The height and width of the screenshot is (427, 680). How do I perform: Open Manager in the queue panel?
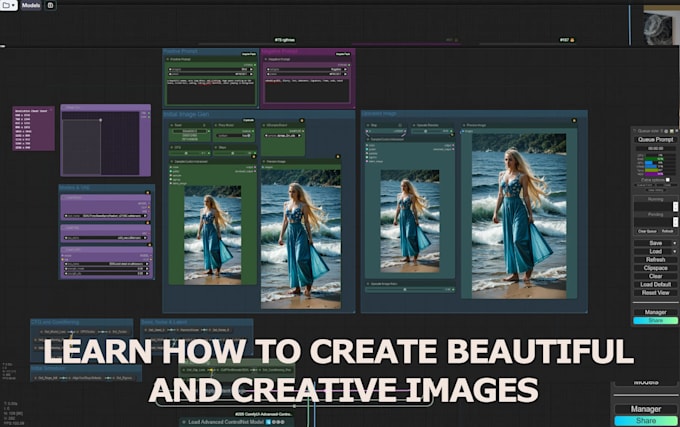click(x=655, y=312)
